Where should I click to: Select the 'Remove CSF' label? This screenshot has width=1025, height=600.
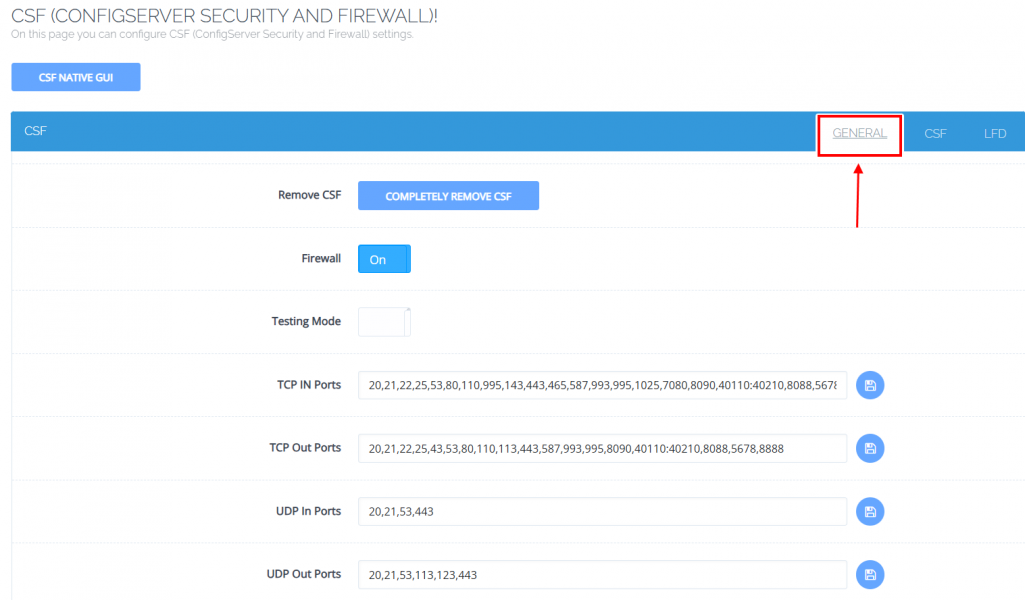(x=309, y=195)
